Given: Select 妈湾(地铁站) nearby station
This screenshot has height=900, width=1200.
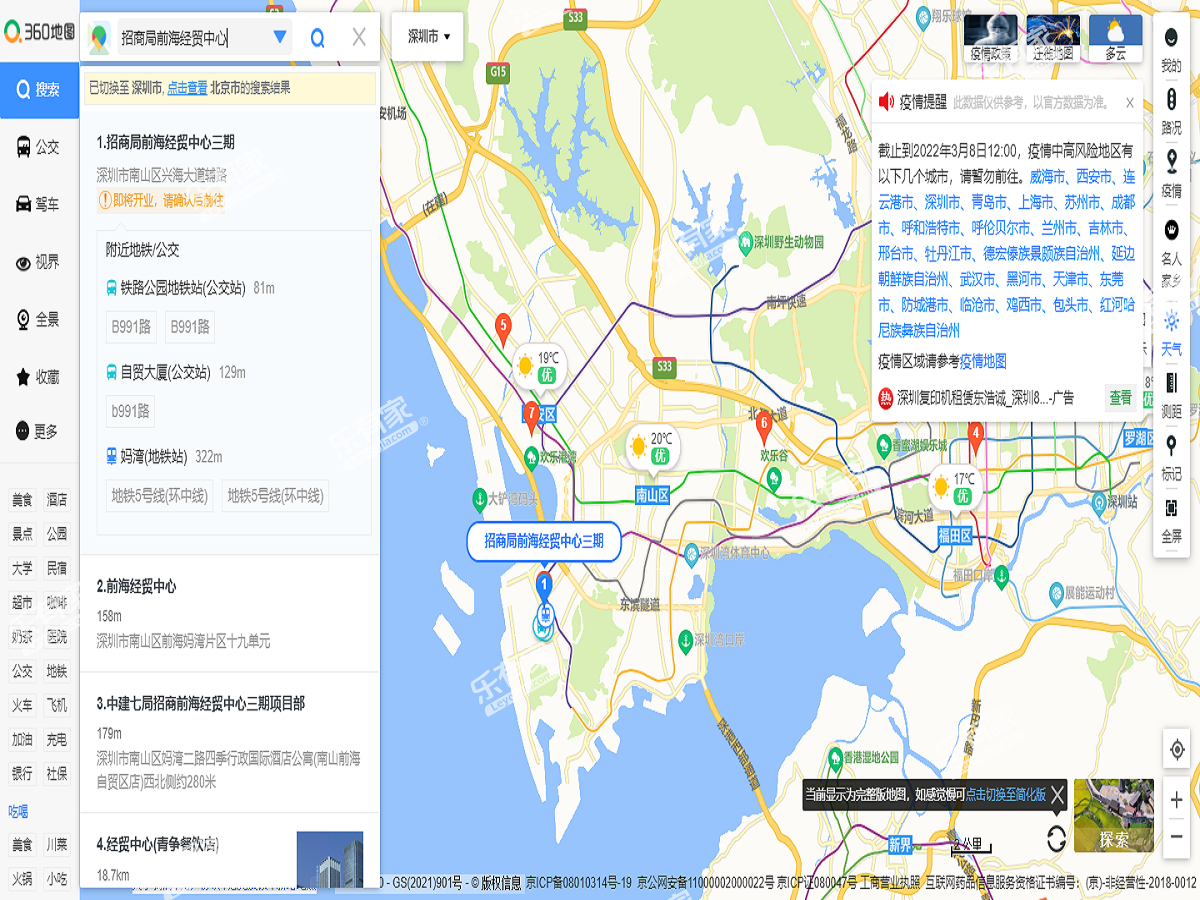Looking at the screenshot, I should coord(154,457).
